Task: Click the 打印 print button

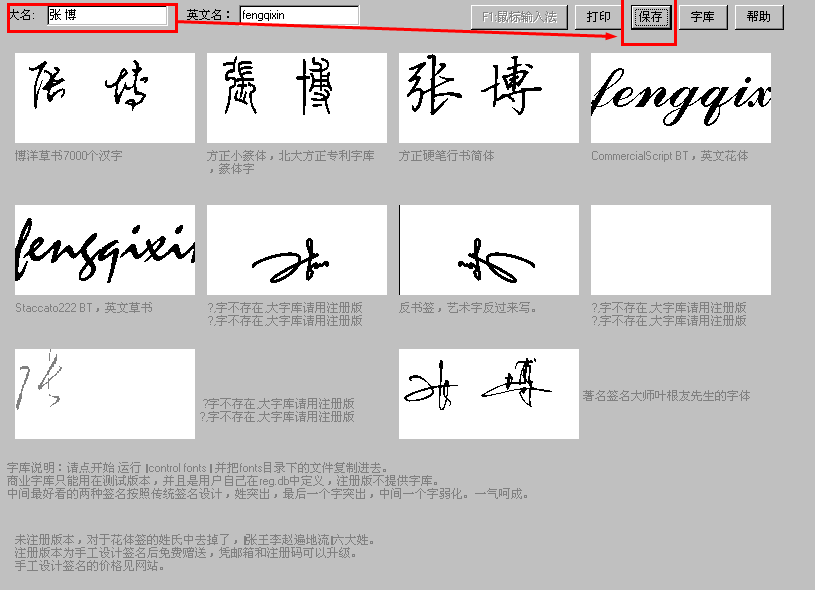Action: 598,17
